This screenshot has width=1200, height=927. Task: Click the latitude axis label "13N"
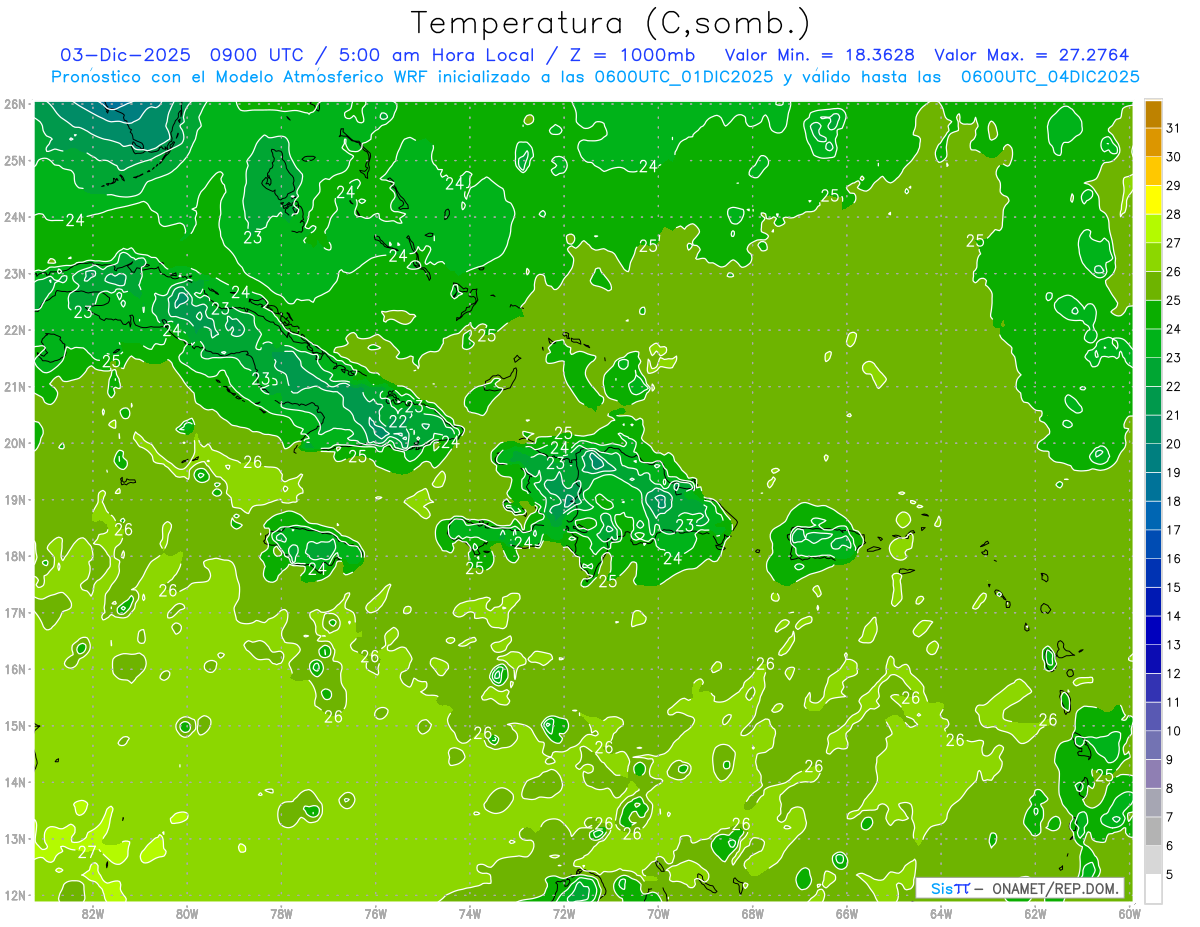pos(14,838)
